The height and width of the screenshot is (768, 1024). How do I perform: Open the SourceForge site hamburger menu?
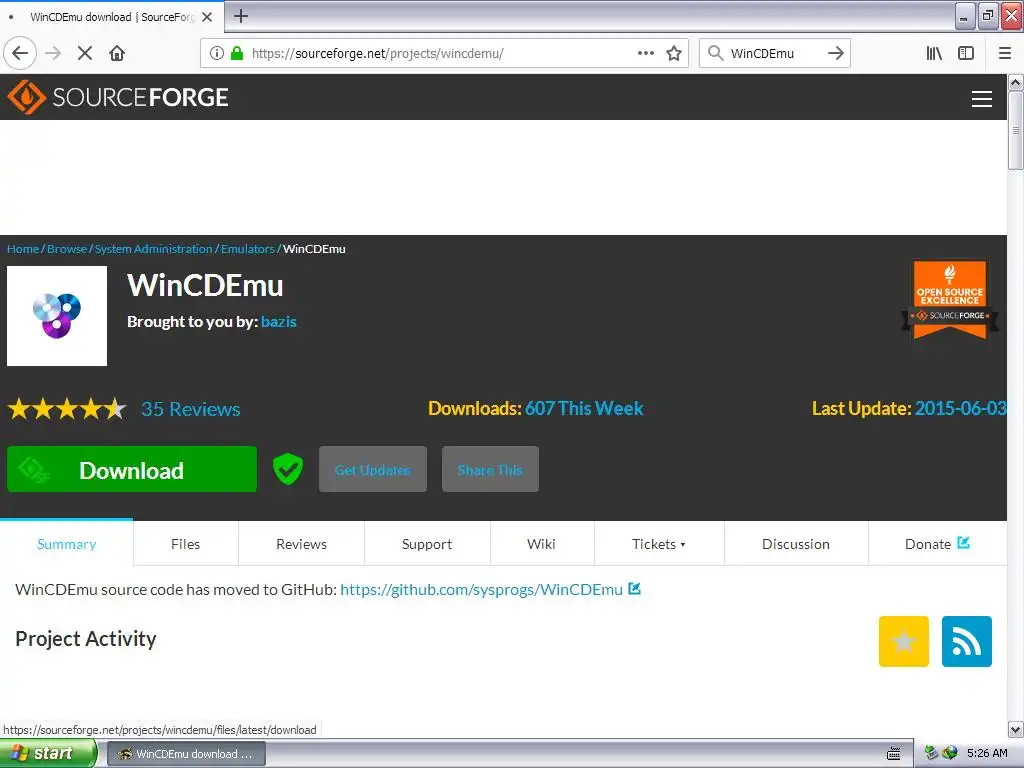(x=982, y=98)
